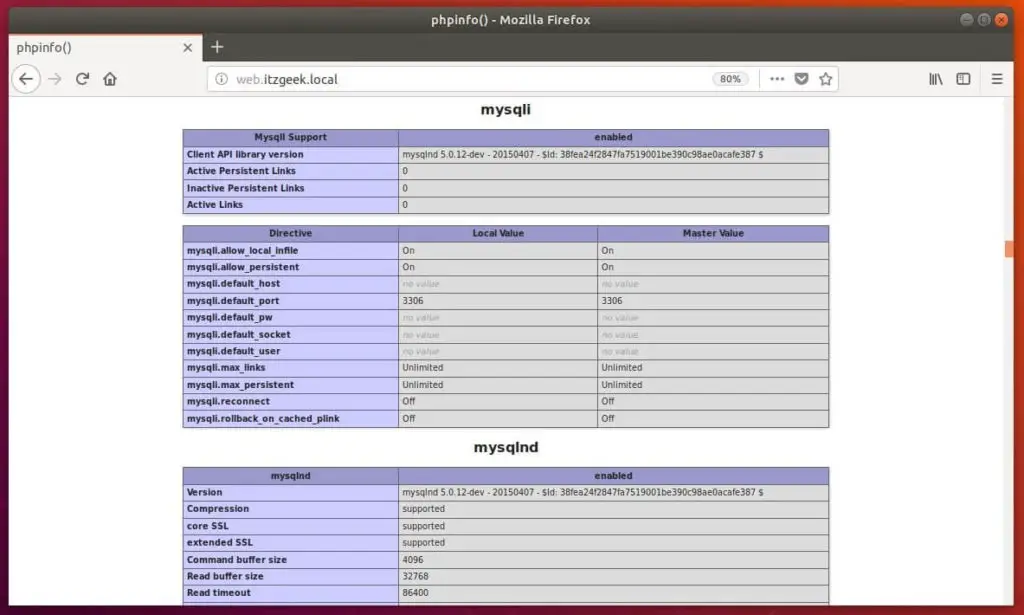This screenshot has height=615, width=1024.
Task: Open the Firefox home page
Action: [x=110, y=79]
